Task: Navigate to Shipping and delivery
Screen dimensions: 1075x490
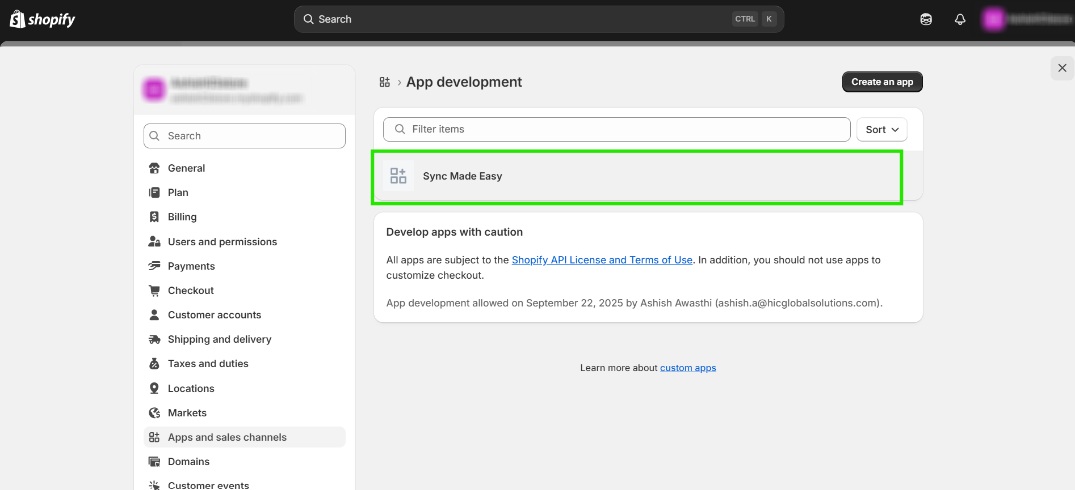Action: coord(220,339)
